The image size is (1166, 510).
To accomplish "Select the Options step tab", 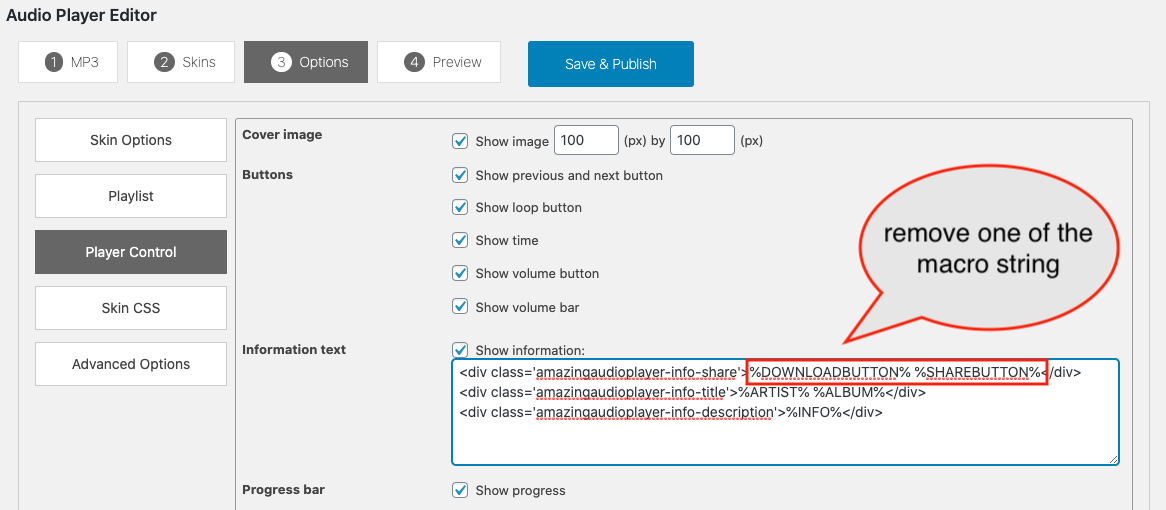I will [x=306, y=62].
